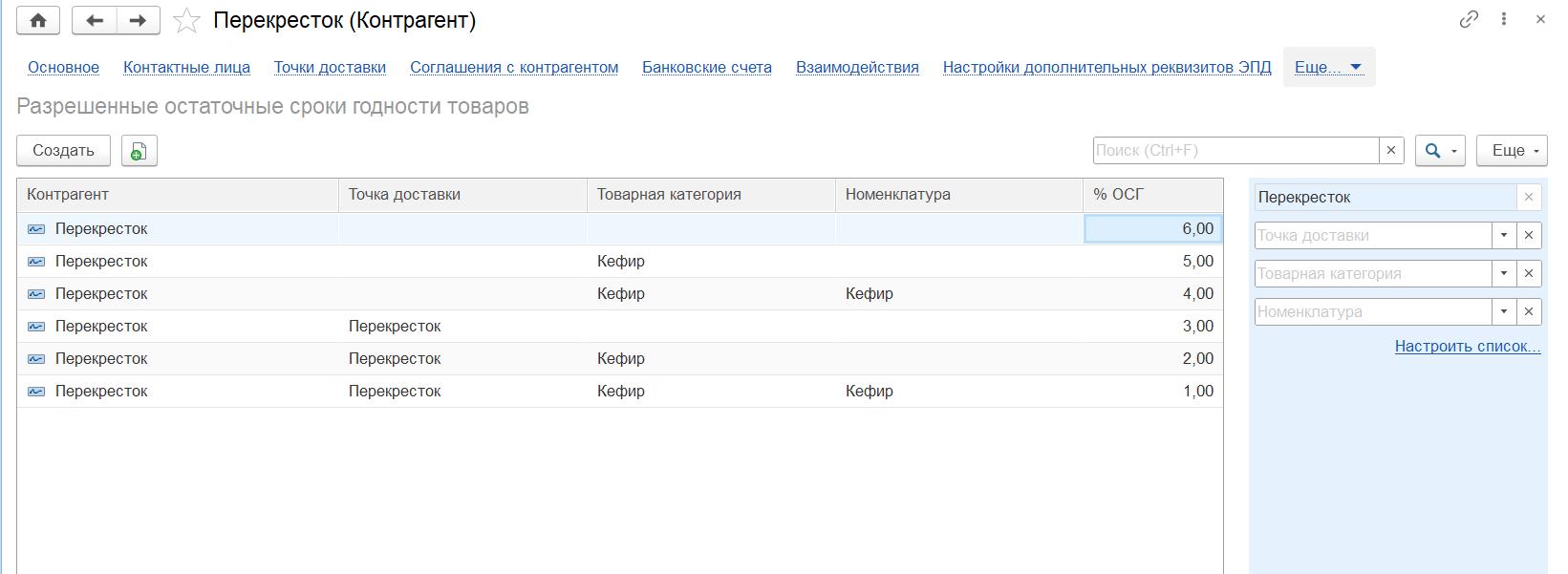
Task: Open the magnifier search options dropdown
Action: point(1440,151)
